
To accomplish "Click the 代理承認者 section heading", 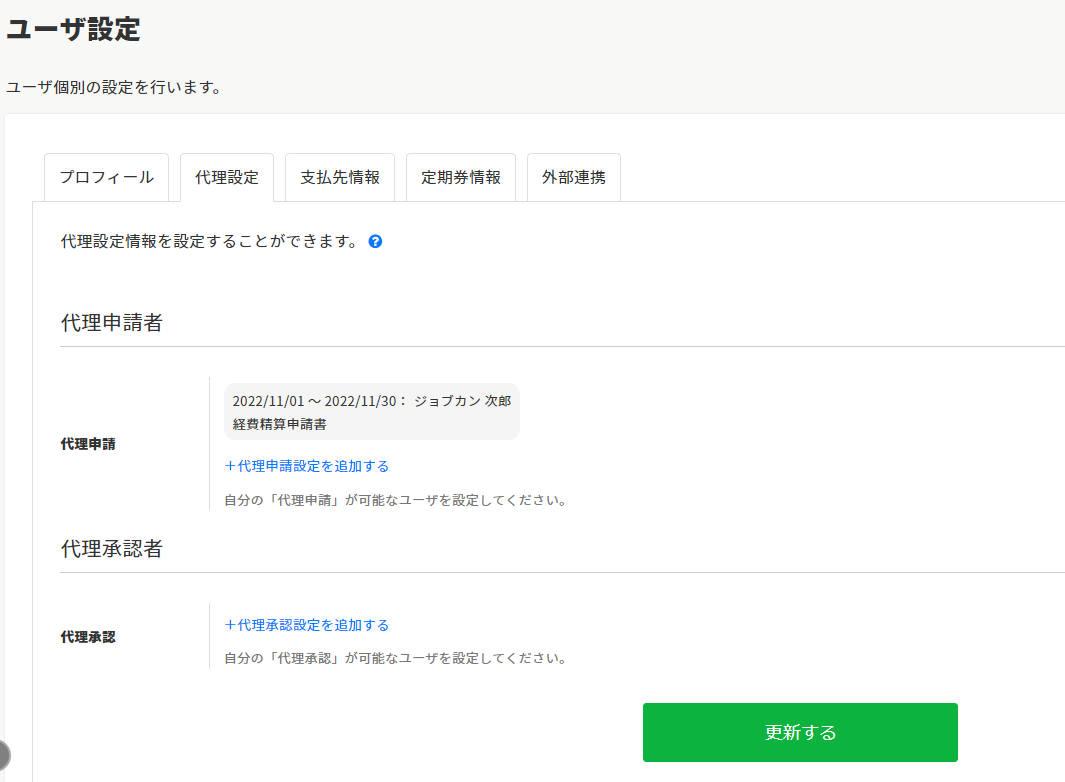I will (x=111, y=549).
